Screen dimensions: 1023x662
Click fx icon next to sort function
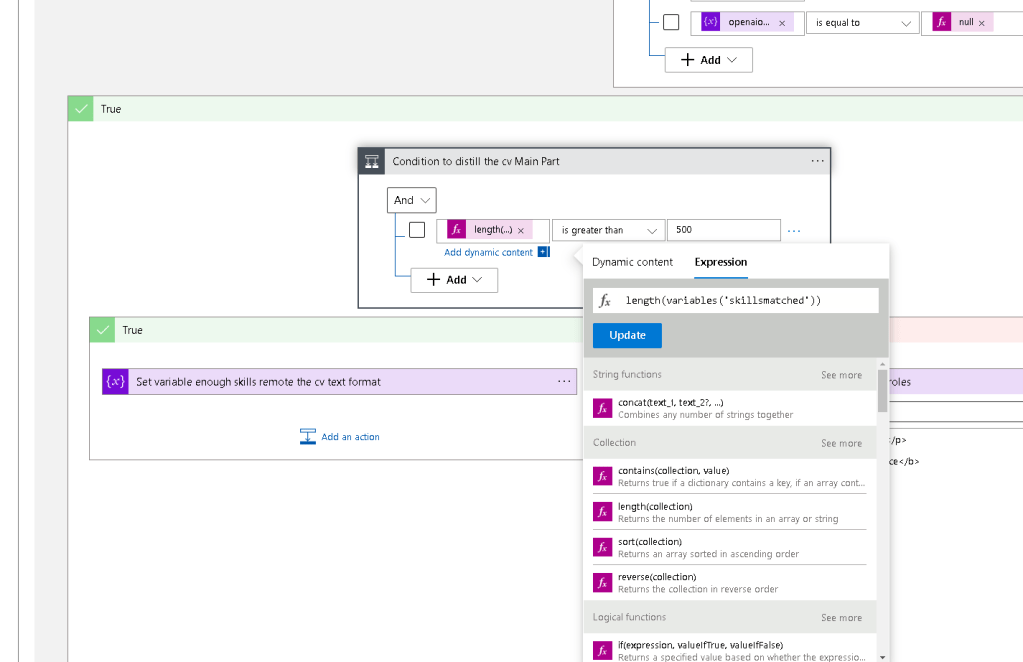point(602,547)
